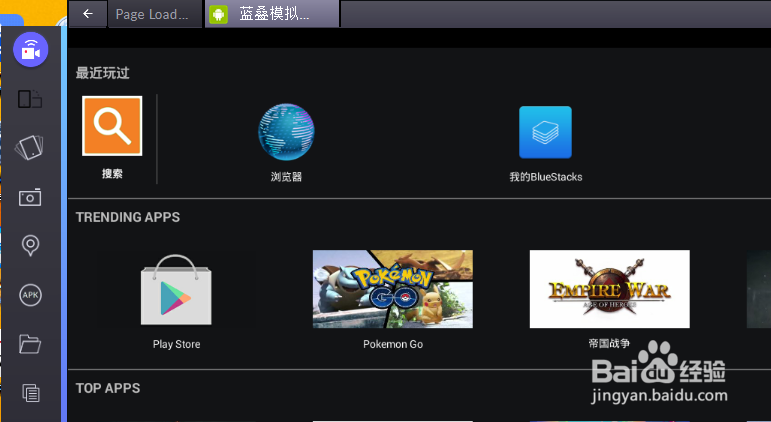The width and height of the screenshot is (771, 422).
Task: Click the back arrow button
Action: coord(88,14)
